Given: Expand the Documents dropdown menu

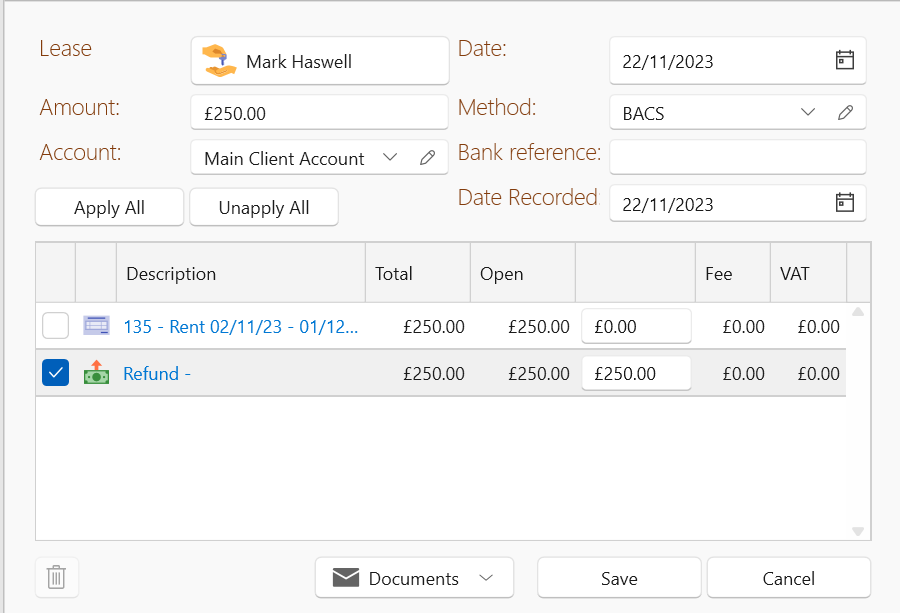Looking at the screenshot, I should 486,578.
